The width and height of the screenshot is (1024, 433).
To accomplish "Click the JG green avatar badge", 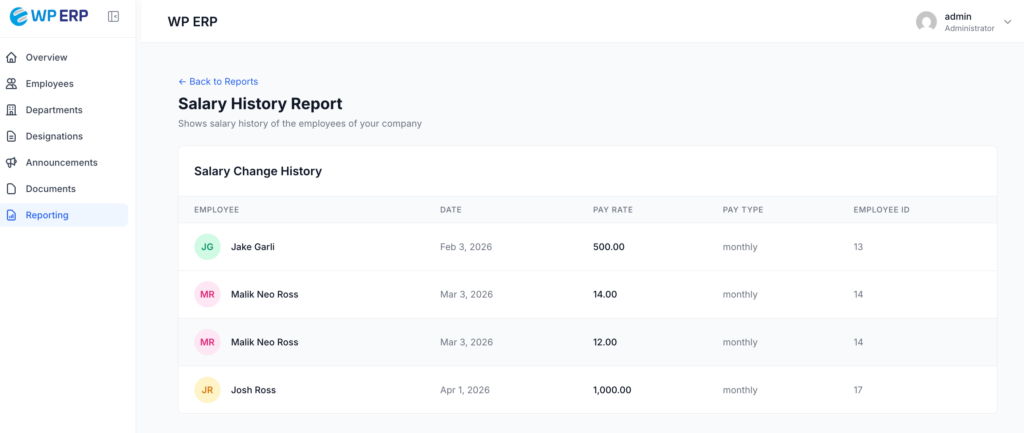I will tap(207, 247).
